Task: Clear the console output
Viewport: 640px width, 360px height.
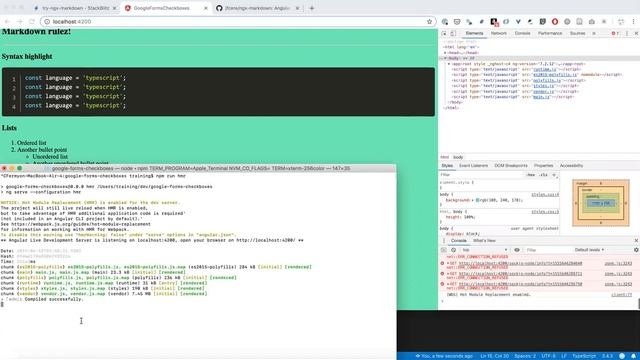Action: [453, 250]
